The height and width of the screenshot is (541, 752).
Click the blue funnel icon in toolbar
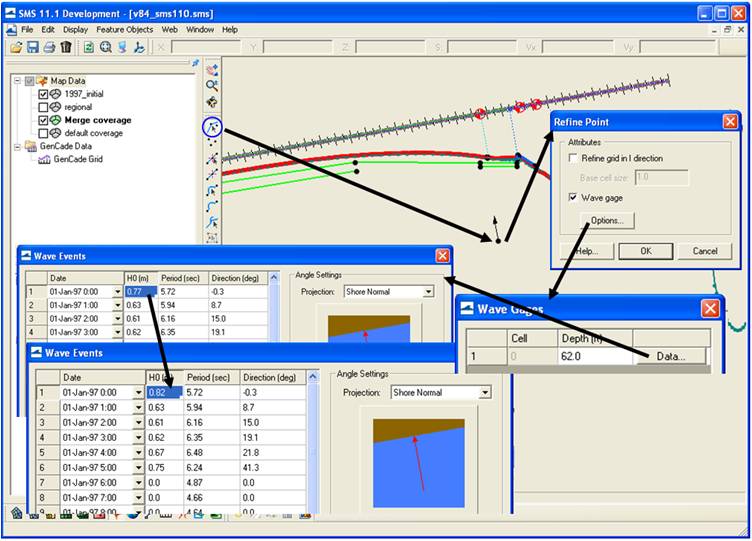(123, 47)
